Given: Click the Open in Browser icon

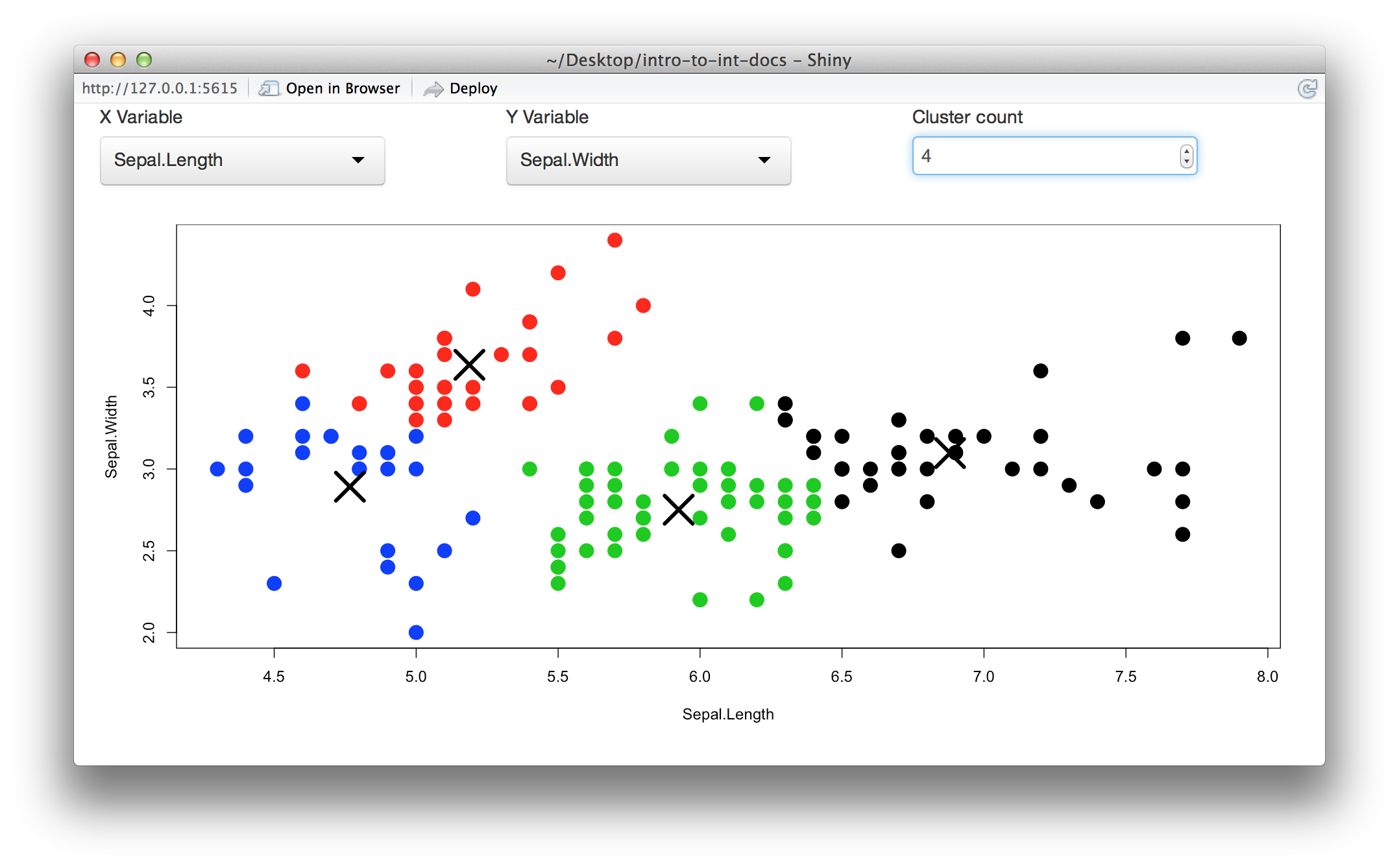Looking at the screenshot, I should point(270,88).
